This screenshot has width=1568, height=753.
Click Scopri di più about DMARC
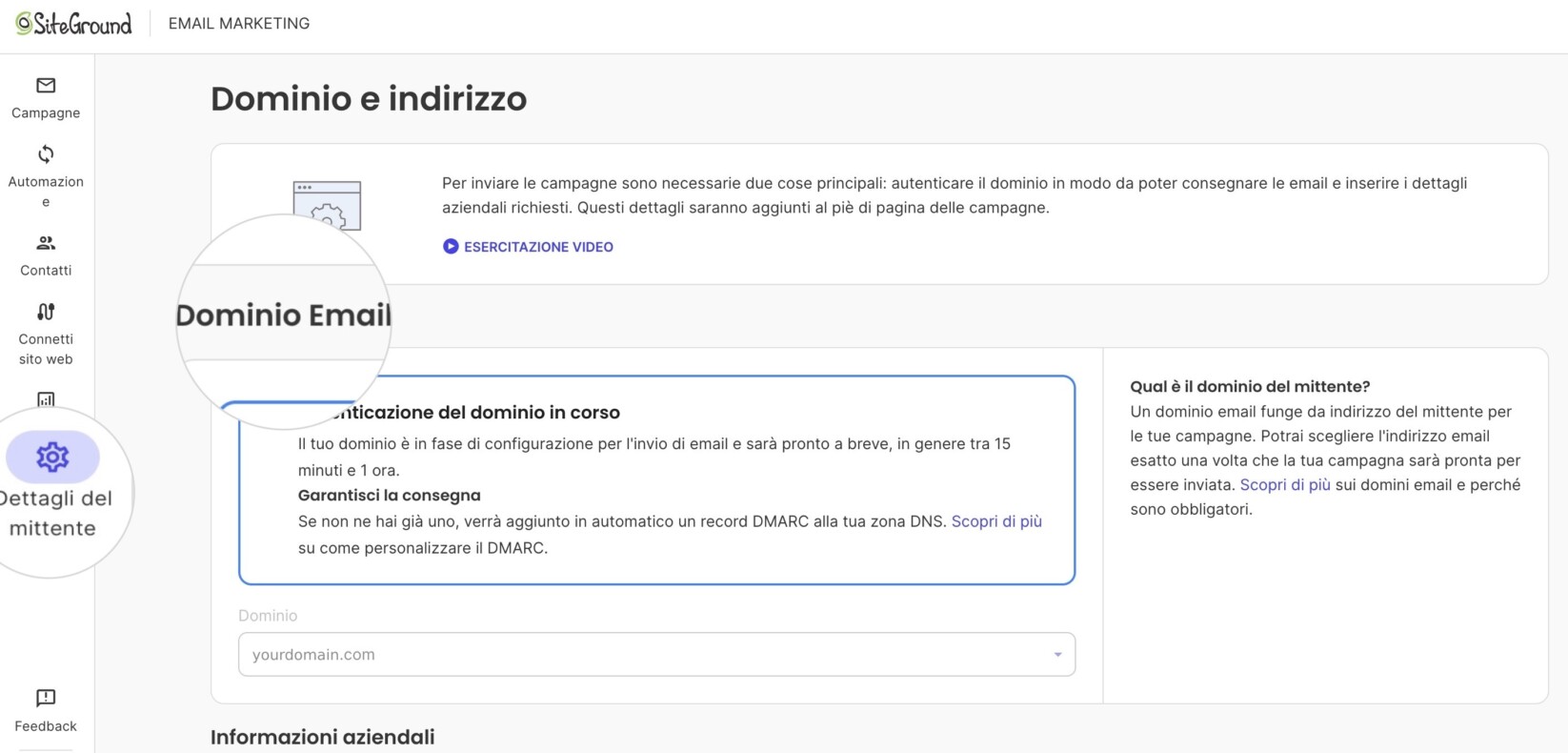coord(996,521)
